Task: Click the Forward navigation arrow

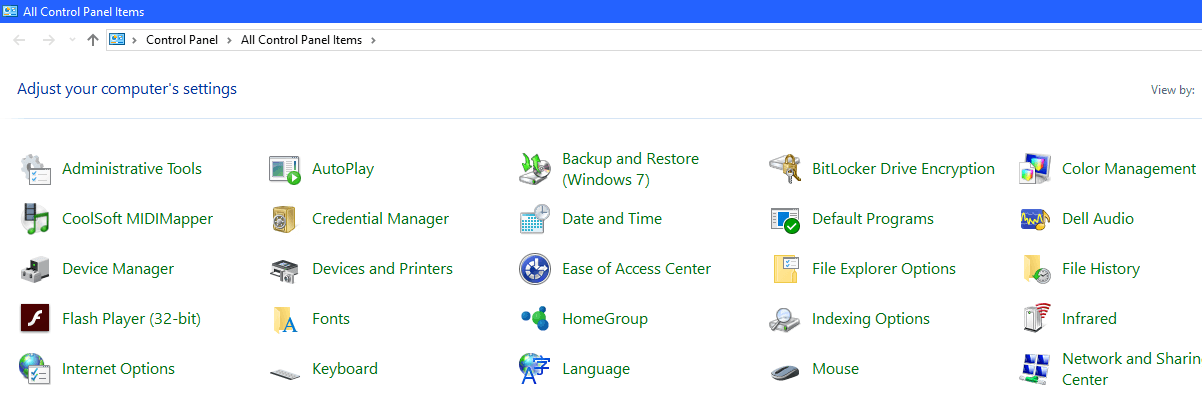Action: click(48, 40)
